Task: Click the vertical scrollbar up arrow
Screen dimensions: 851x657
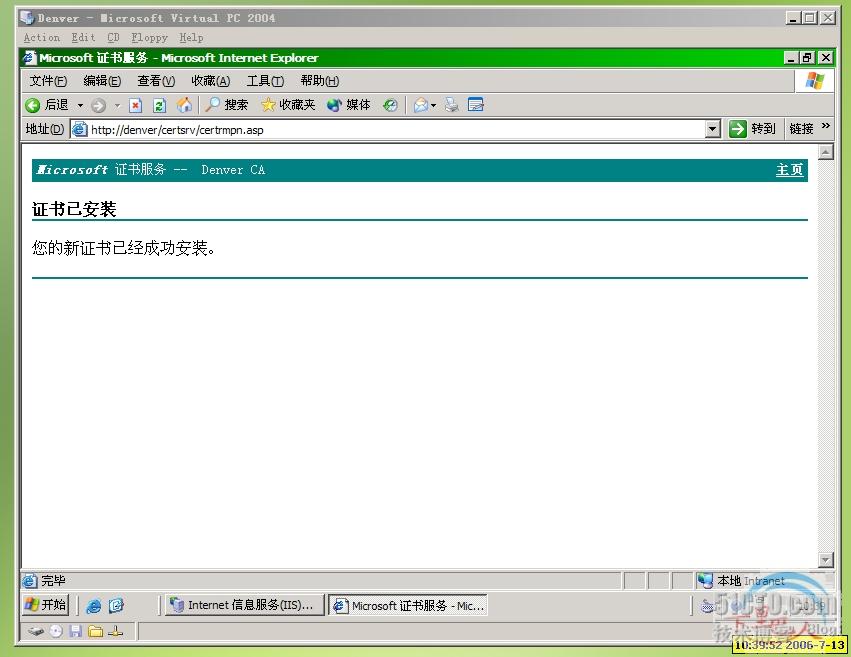Action: 825,152
